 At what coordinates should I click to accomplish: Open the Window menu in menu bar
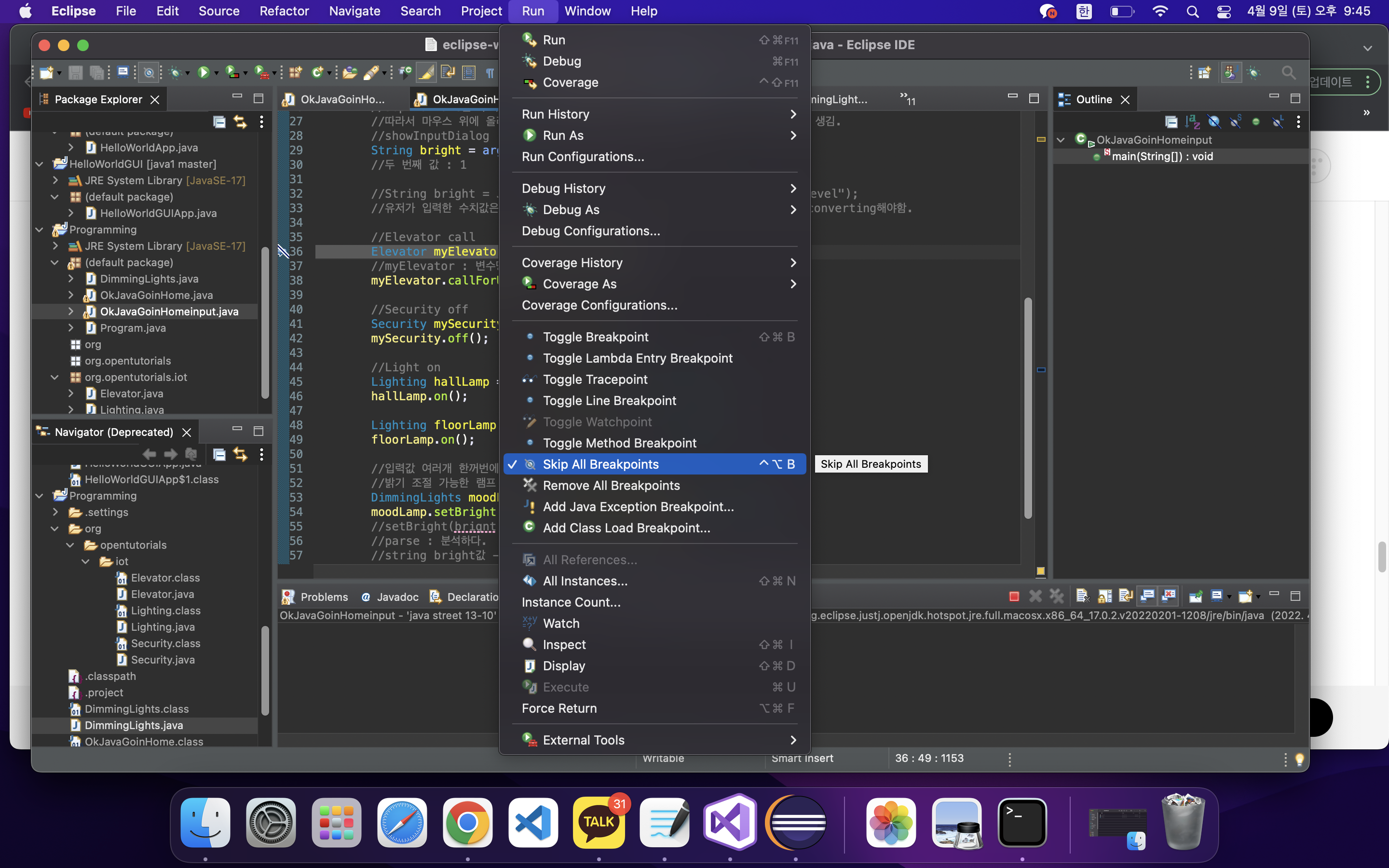coord(587,11)
